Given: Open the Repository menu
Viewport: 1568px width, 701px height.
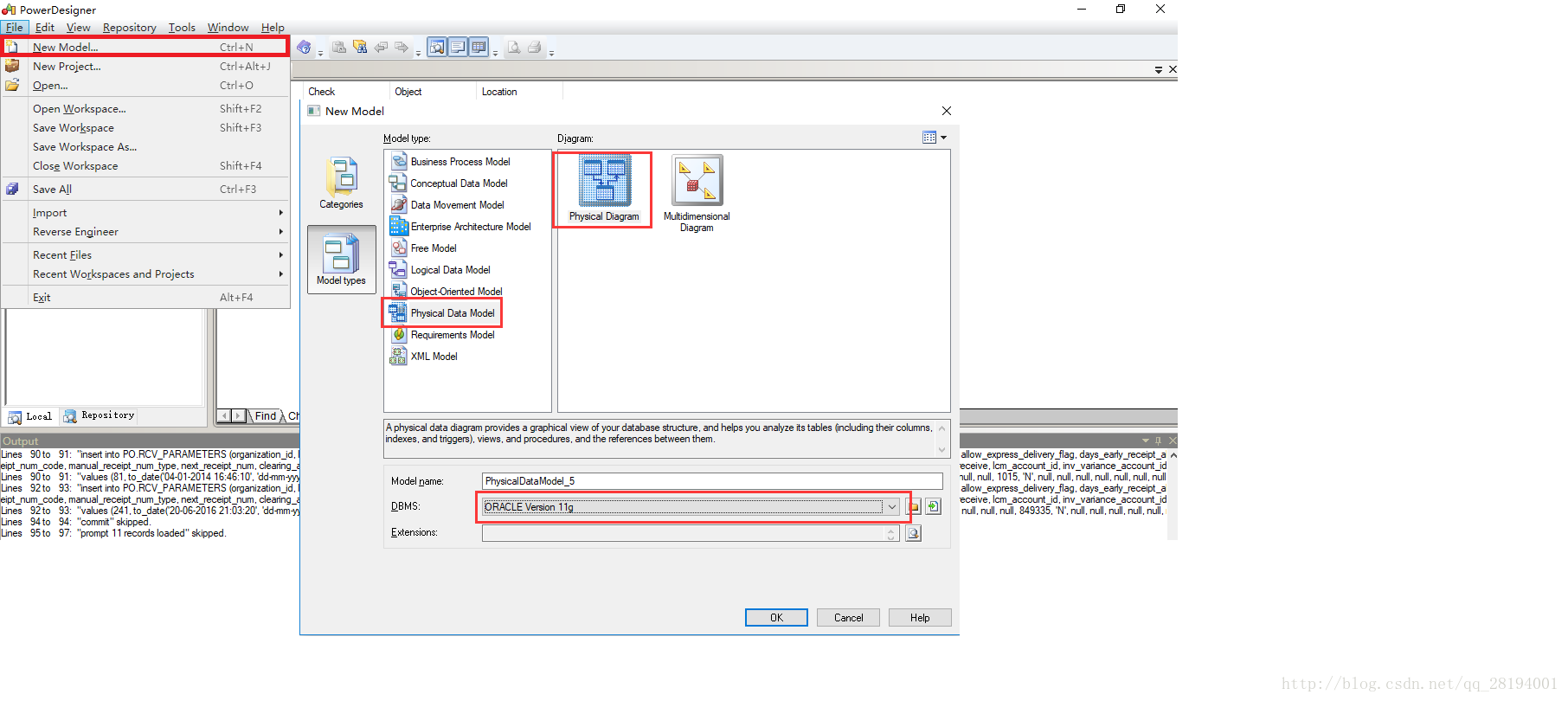Looking at the screenshot, I should click(x=129, y=28).
